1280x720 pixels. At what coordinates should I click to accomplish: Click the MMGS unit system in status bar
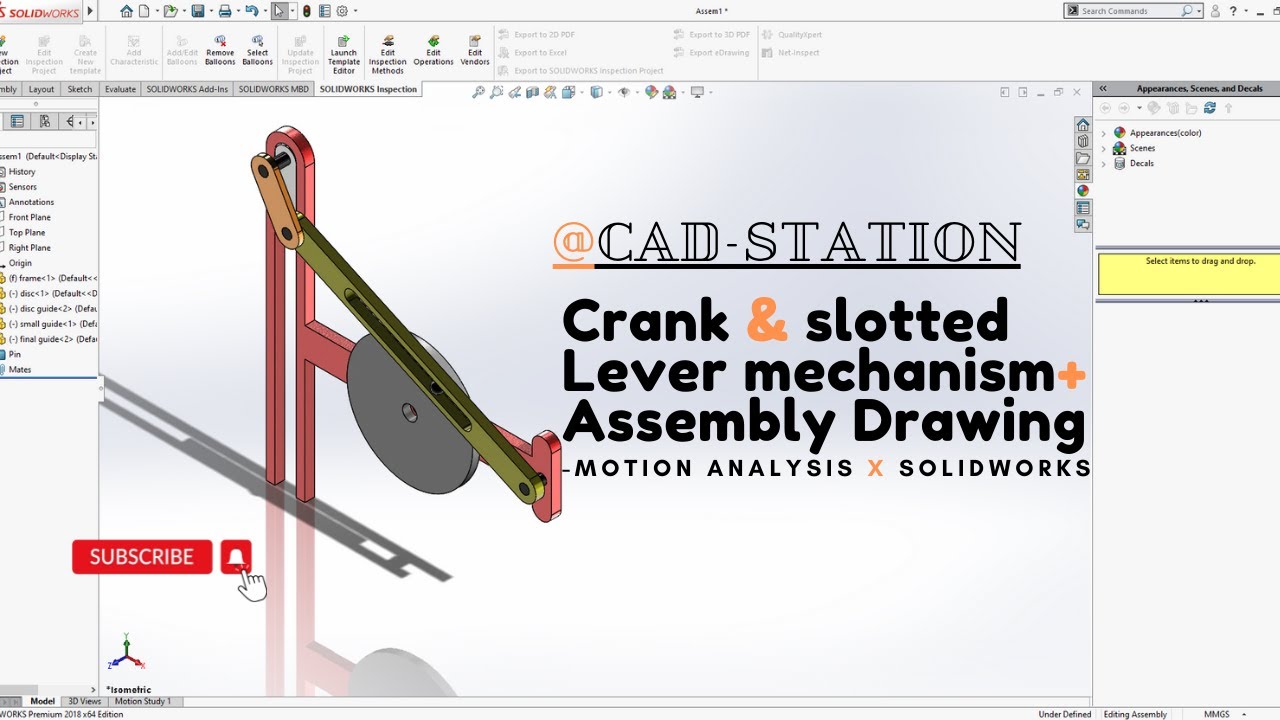pyautogui.click(x=1216, y=714)
